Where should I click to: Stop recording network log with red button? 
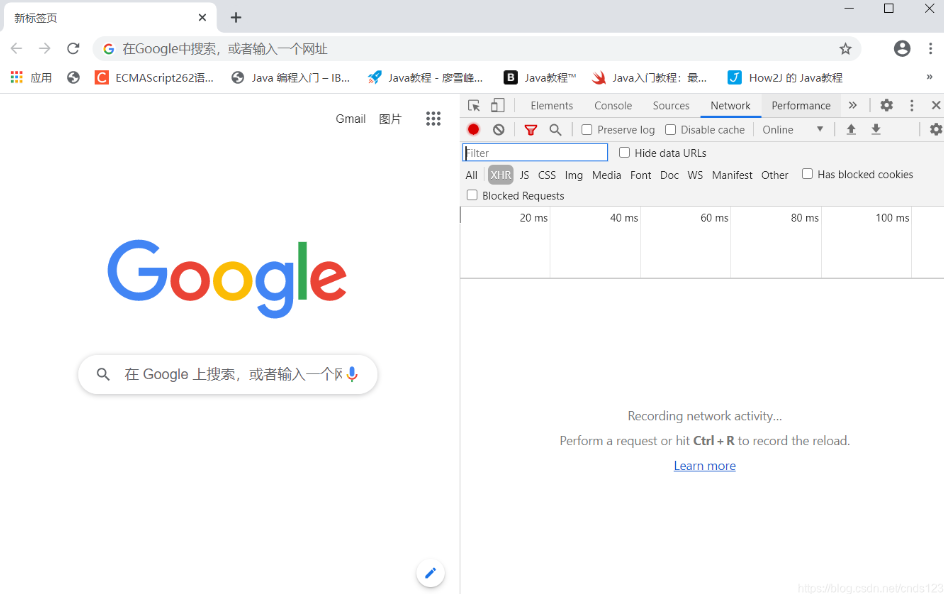point(474,129)
